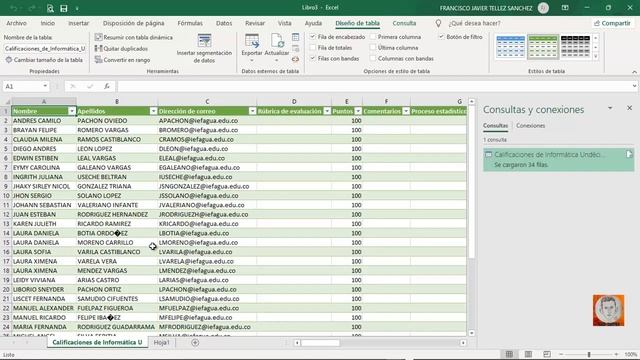Open the Name Box dropdown arrow
Screen dimensions: 640x360
tap(45, 86)
